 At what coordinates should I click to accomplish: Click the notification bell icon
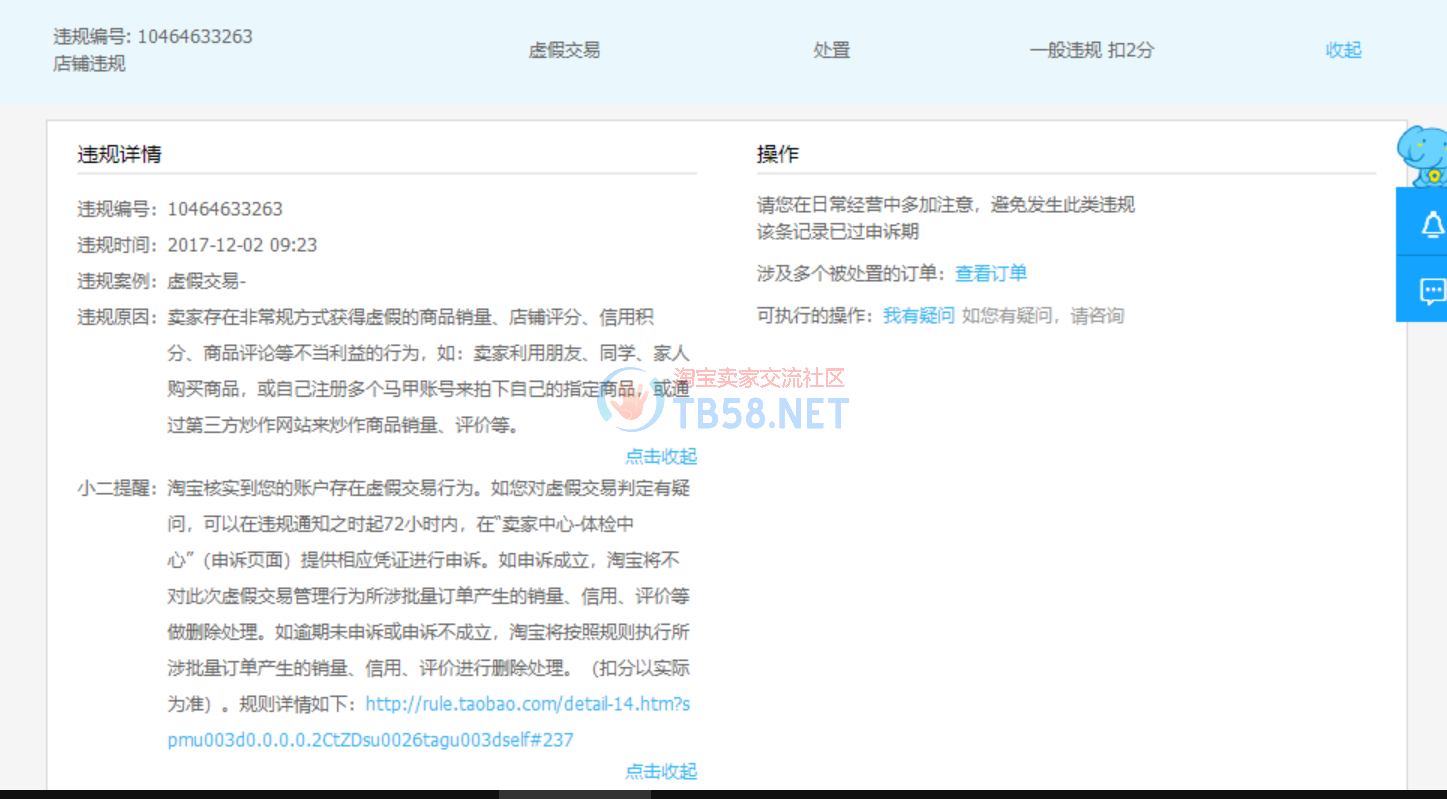pyautogui.click(x=1432, y=225)
